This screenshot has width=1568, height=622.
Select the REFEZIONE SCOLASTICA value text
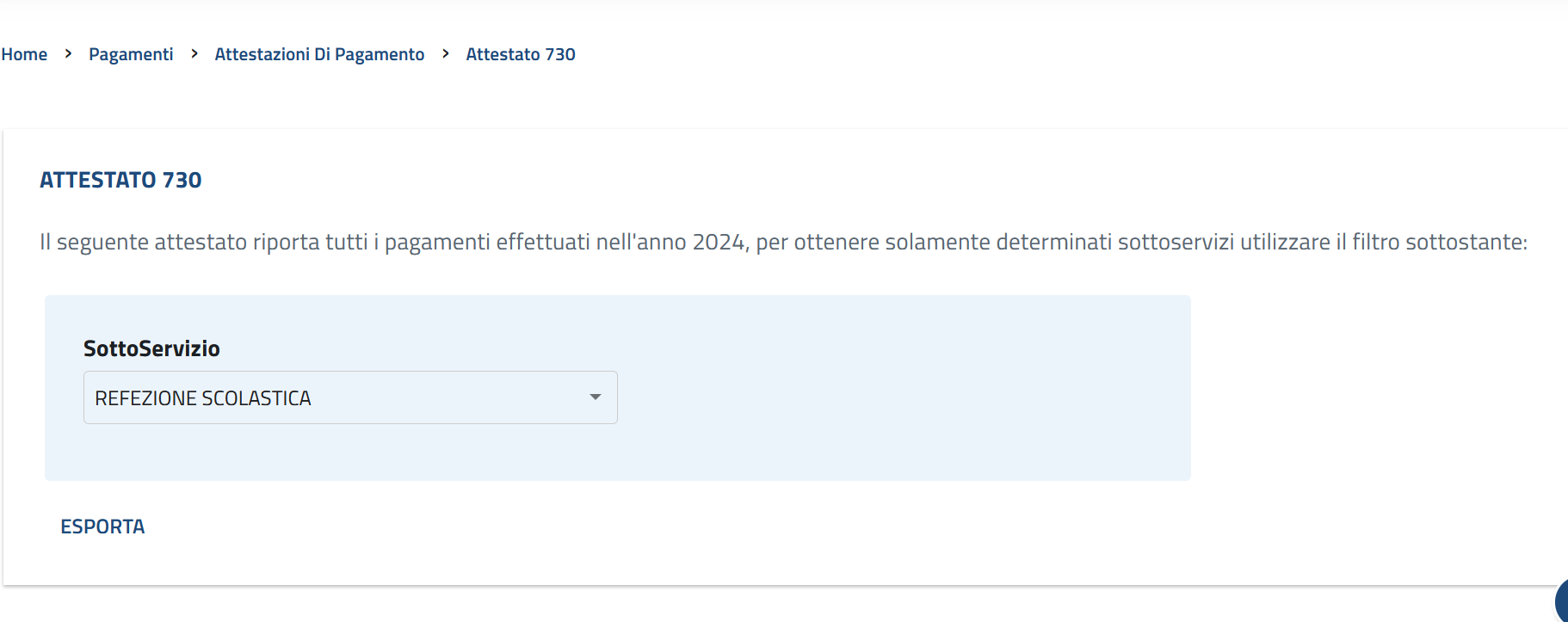point(203,398)
